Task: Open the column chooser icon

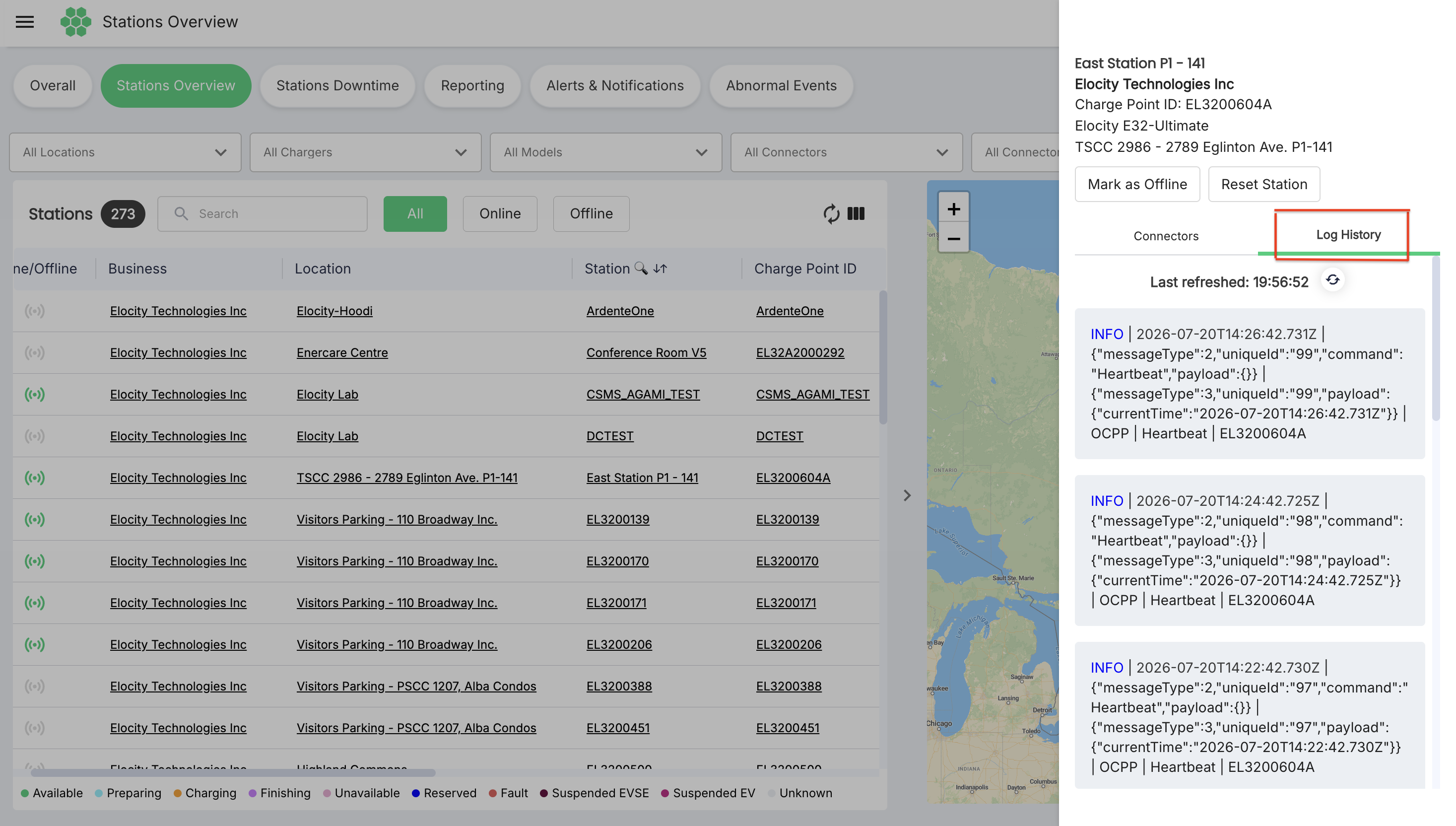Action: [x=856, y=214]
